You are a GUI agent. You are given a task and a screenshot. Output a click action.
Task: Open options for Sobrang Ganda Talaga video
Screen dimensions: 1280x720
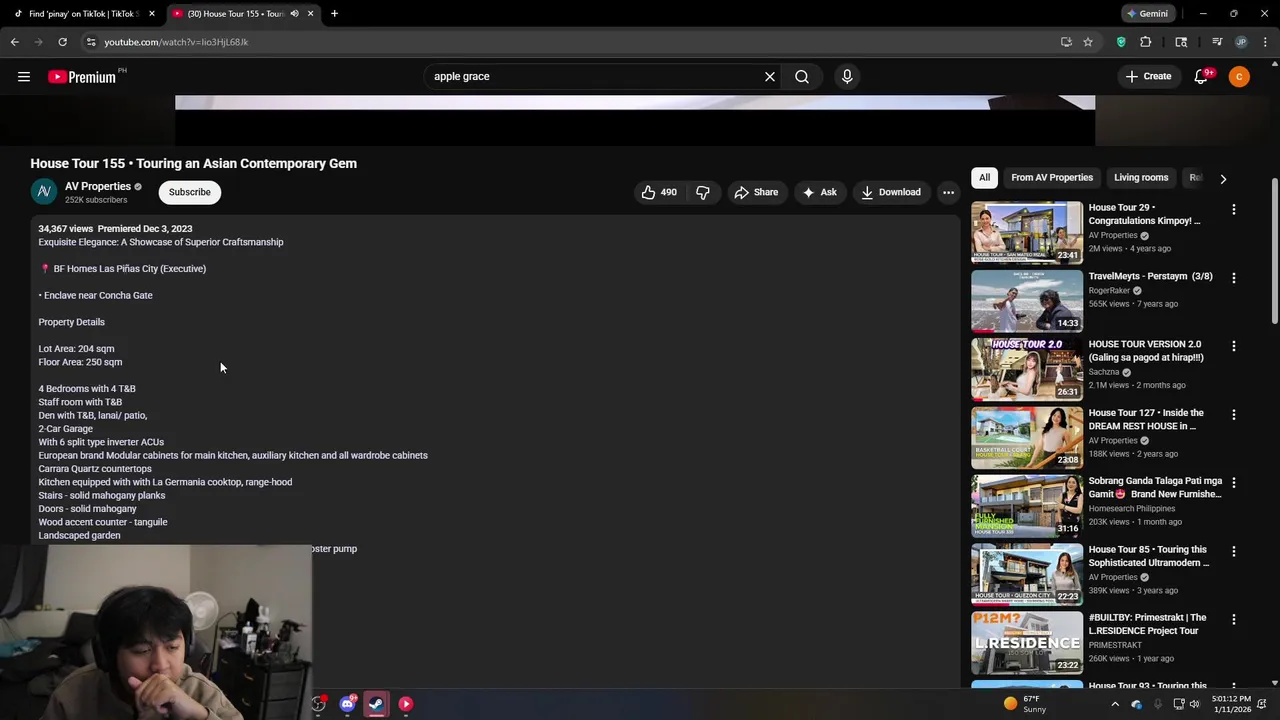[x=1233, y=482]
